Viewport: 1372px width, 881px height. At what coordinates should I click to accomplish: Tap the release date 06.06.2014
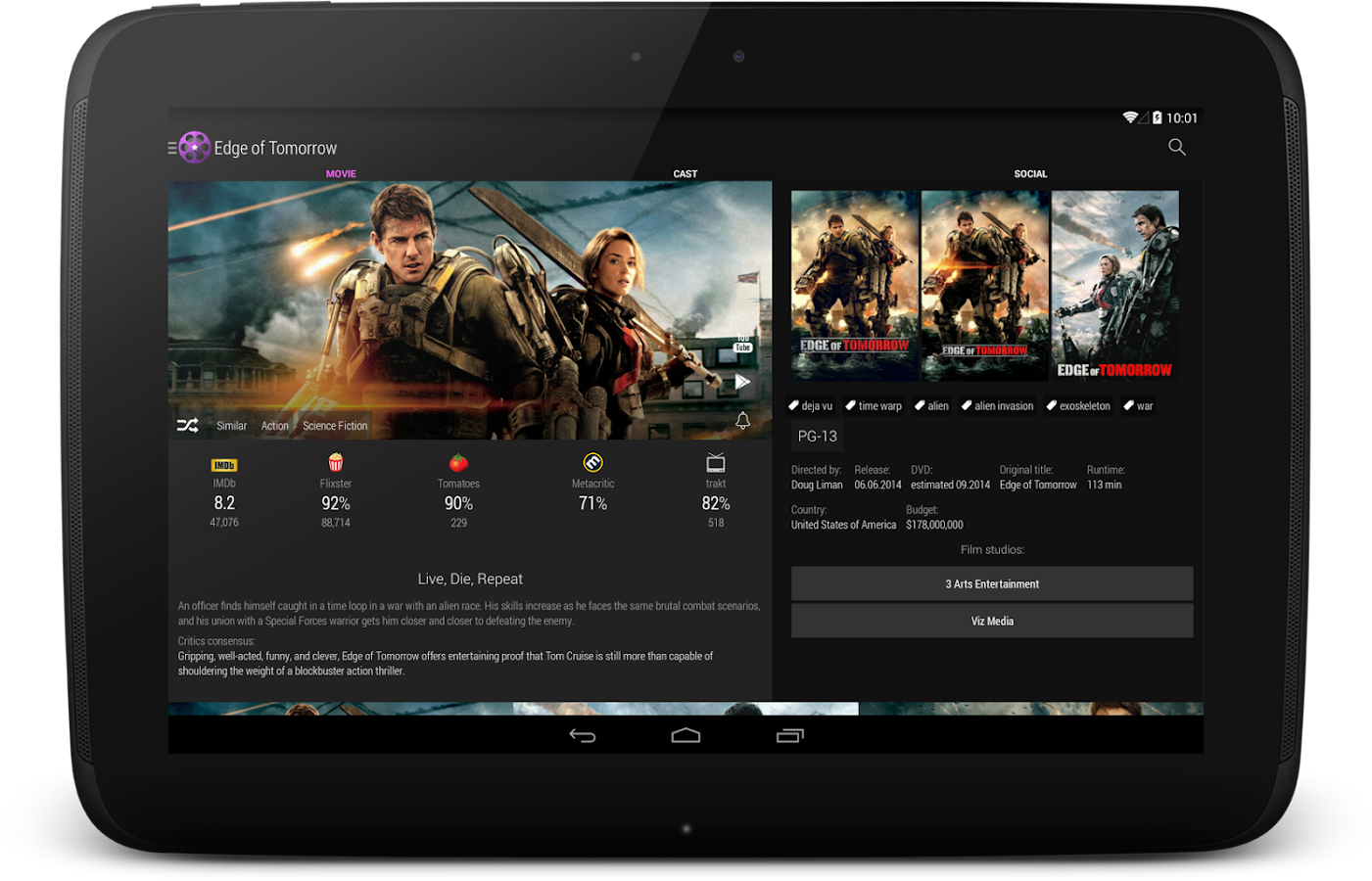coord(877,485)
